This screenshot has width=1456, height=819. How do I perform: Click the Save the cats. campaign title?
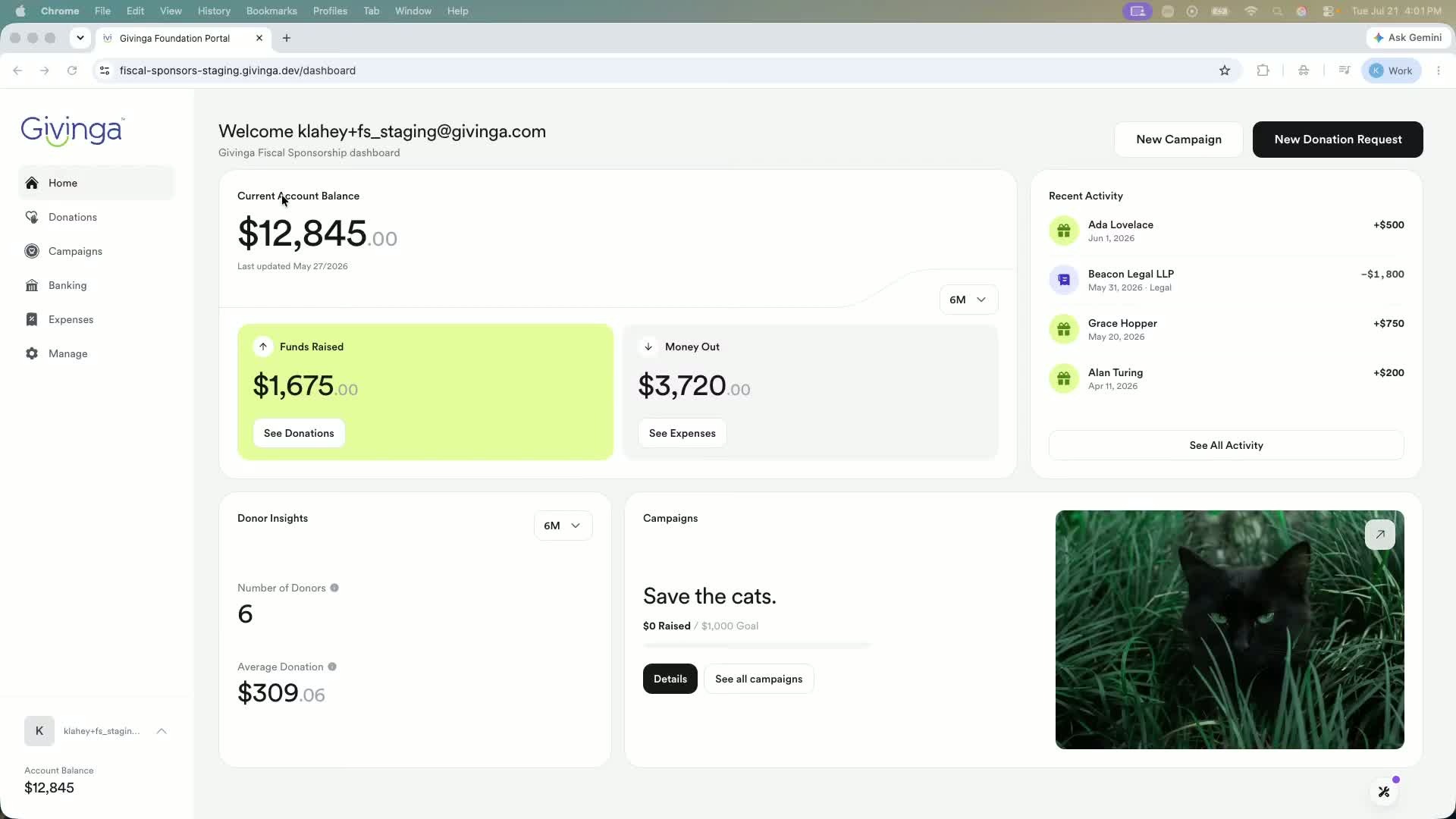point(709,596)
